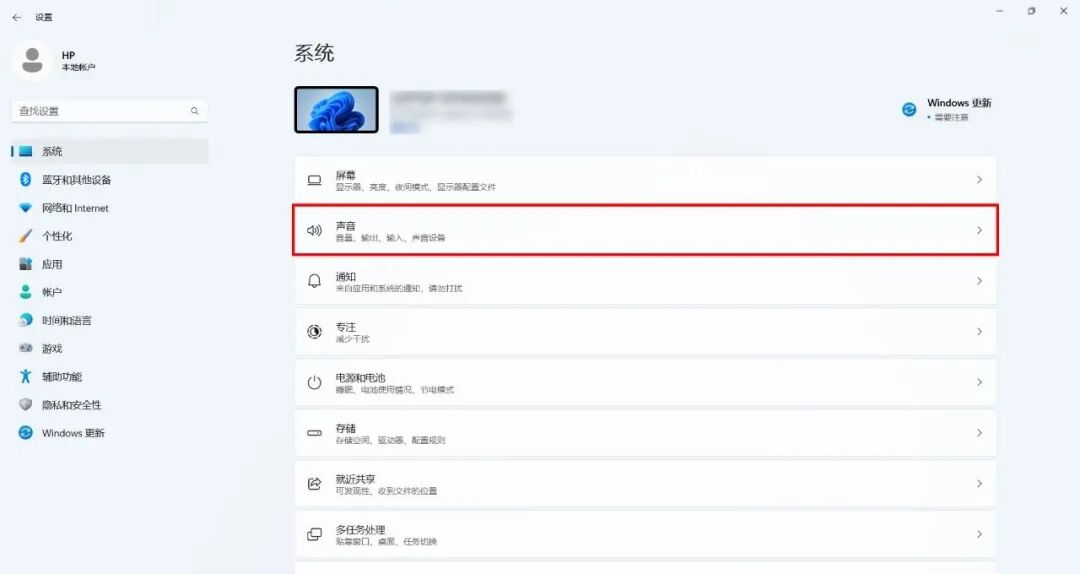
Task: Click the bell icon for 通知
Action: [x=314, y=281]
